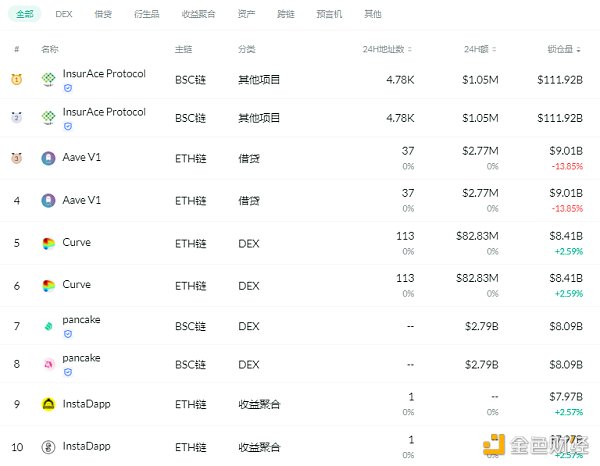Open the 资产 category tab

click(246, 14)
